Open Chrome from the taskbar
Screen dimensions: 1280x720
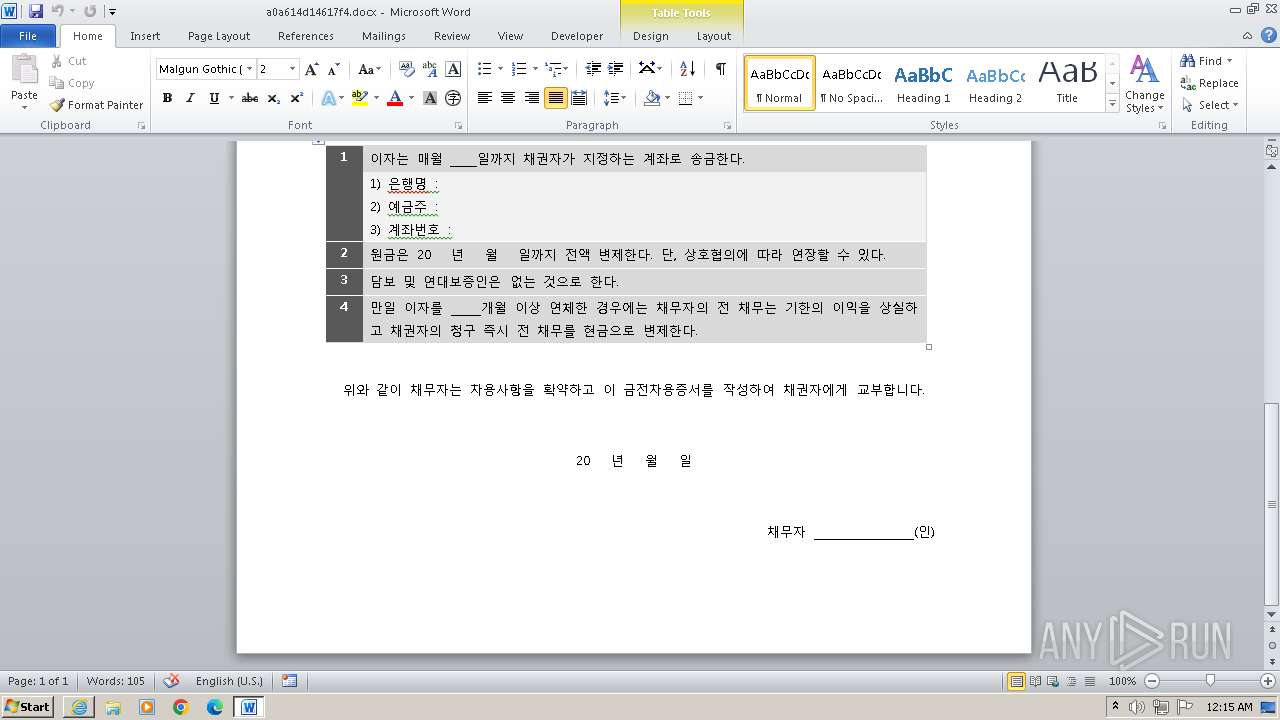pyautogui.click(x=181, y=707)
